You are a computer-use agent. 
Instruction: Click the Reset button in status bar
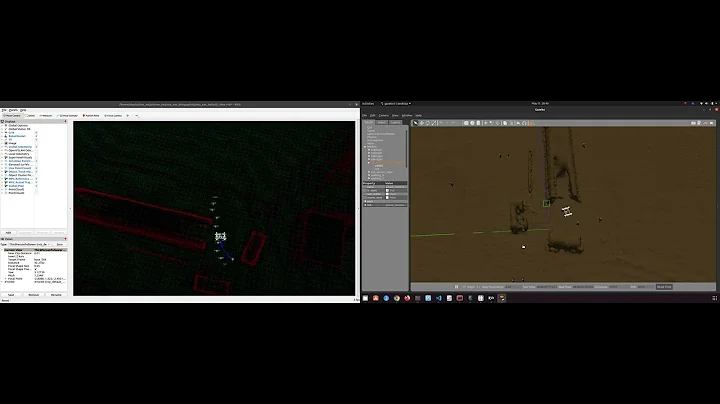coord(5,300)
